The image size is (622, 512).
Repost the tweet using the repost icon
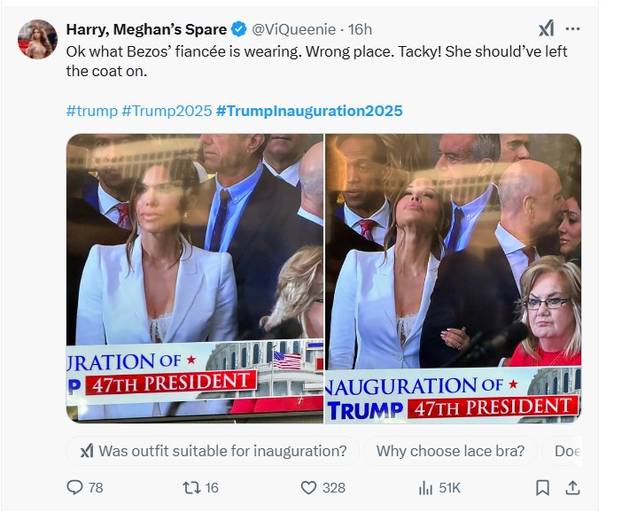tap(191, 488)
